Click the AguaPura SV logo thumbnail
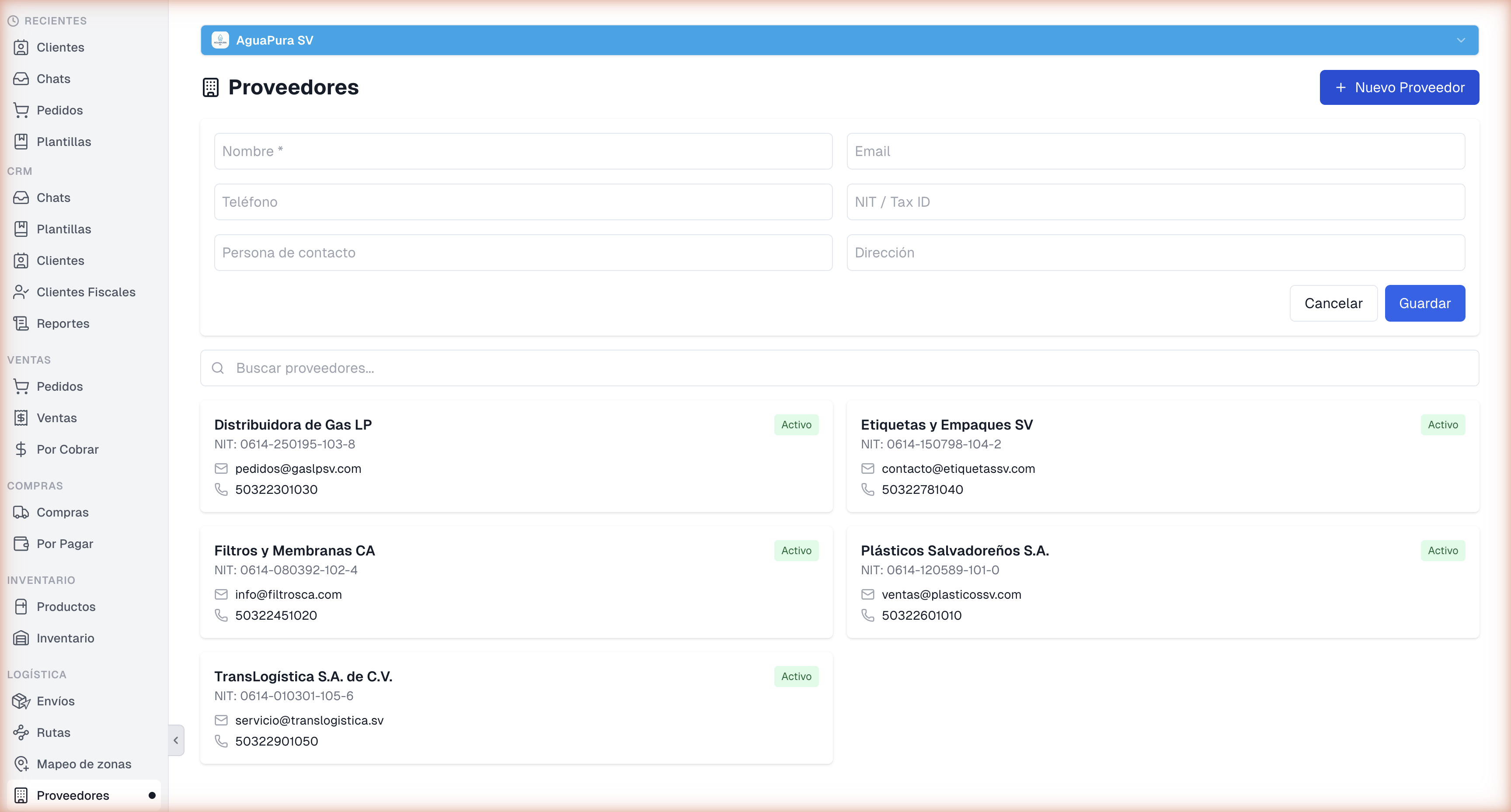This screenshot has width=1511, height=812. (x=220, y=41)
